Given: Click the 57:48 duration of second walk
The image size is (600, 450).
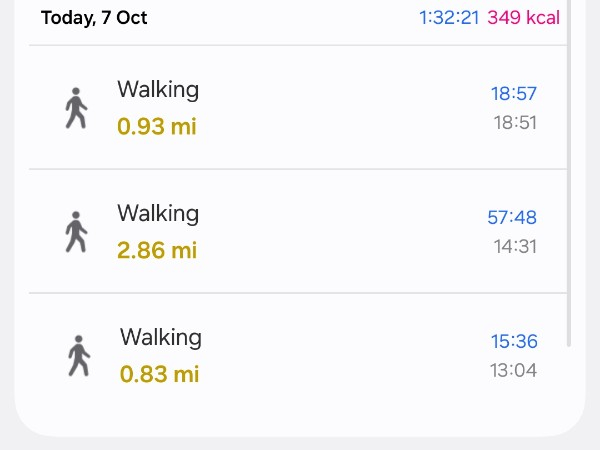Looking at the screenshot, I should coord(511,217).
